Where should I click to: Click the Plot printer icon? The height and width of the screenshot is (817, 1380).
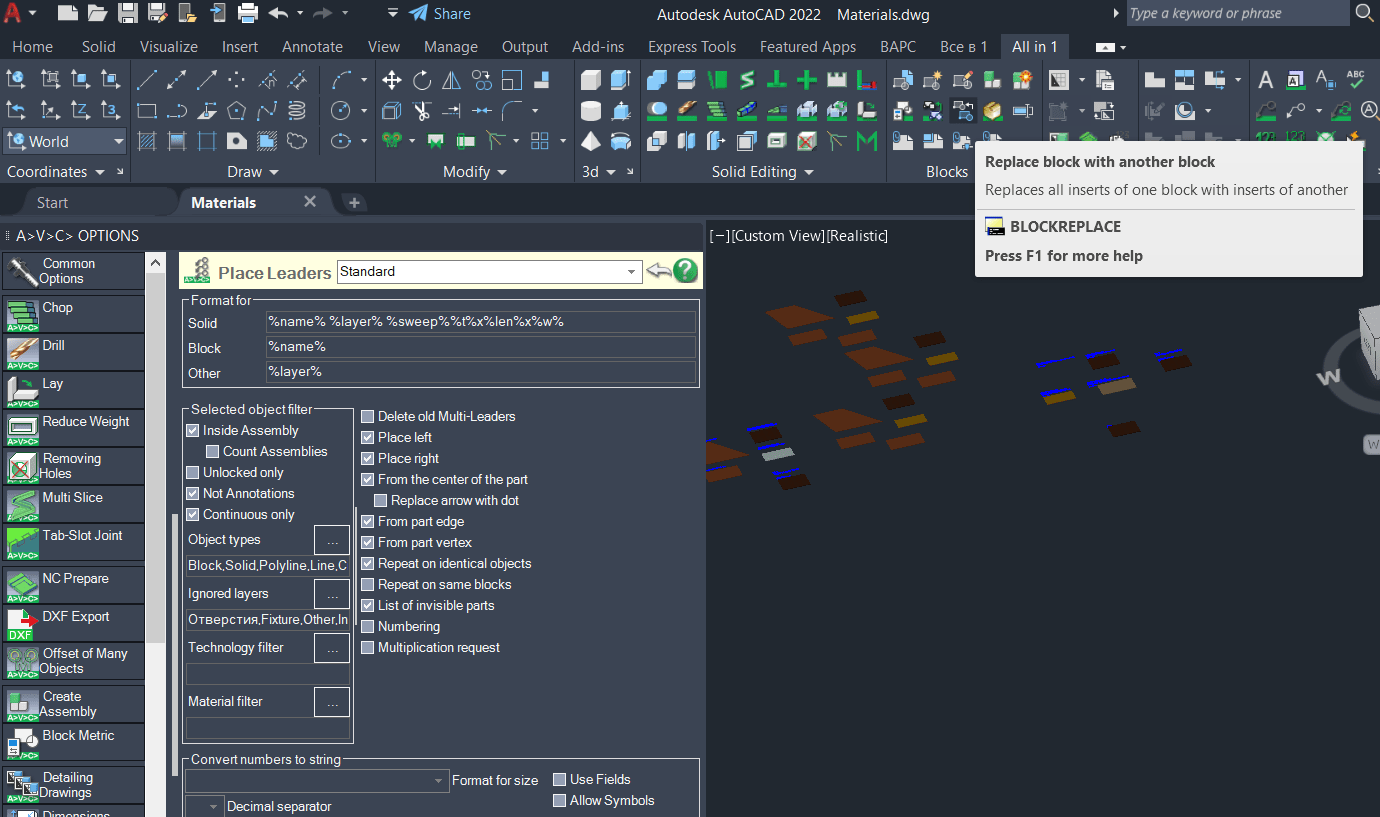click(x=248, y=13)
